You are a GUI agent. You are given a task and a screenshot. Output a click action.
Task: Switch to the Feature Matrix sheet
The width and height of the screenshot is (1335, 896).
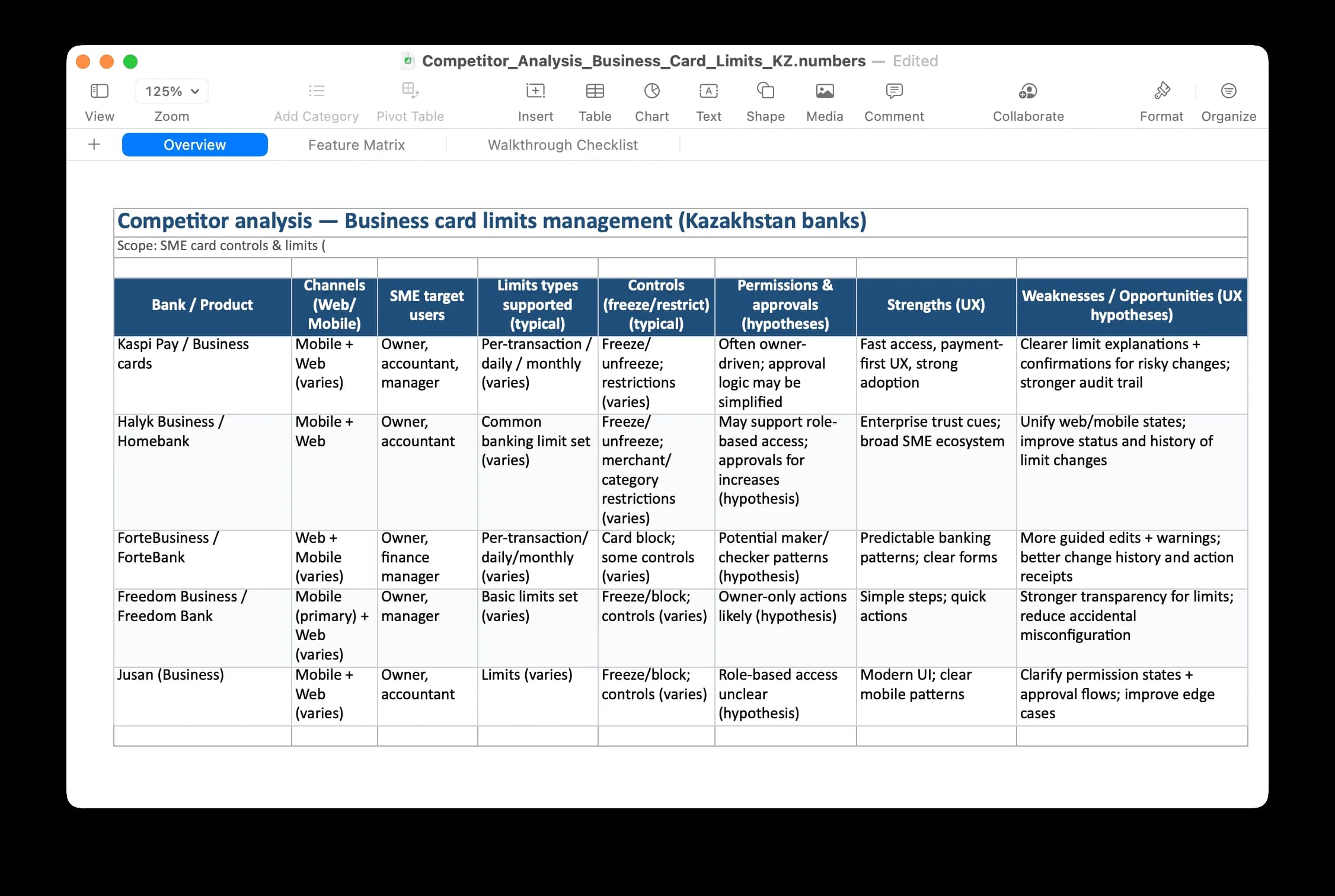[356, 145]
